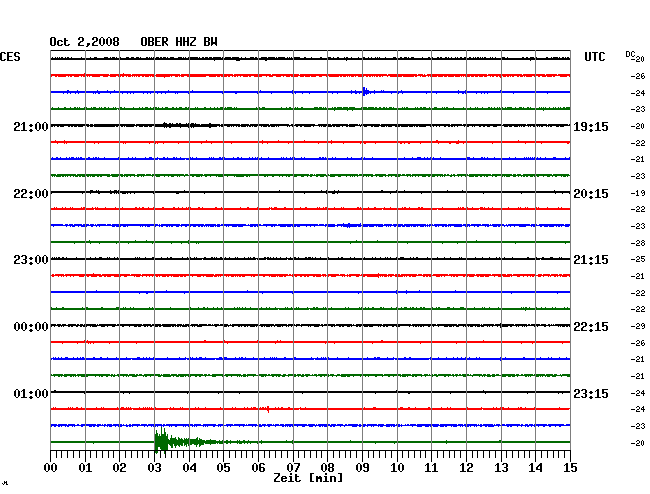Image resolution: width=650 pixels, height=494 pixels.
Task: Click minute label "07" on the Zeit axis
Action: 293,468
